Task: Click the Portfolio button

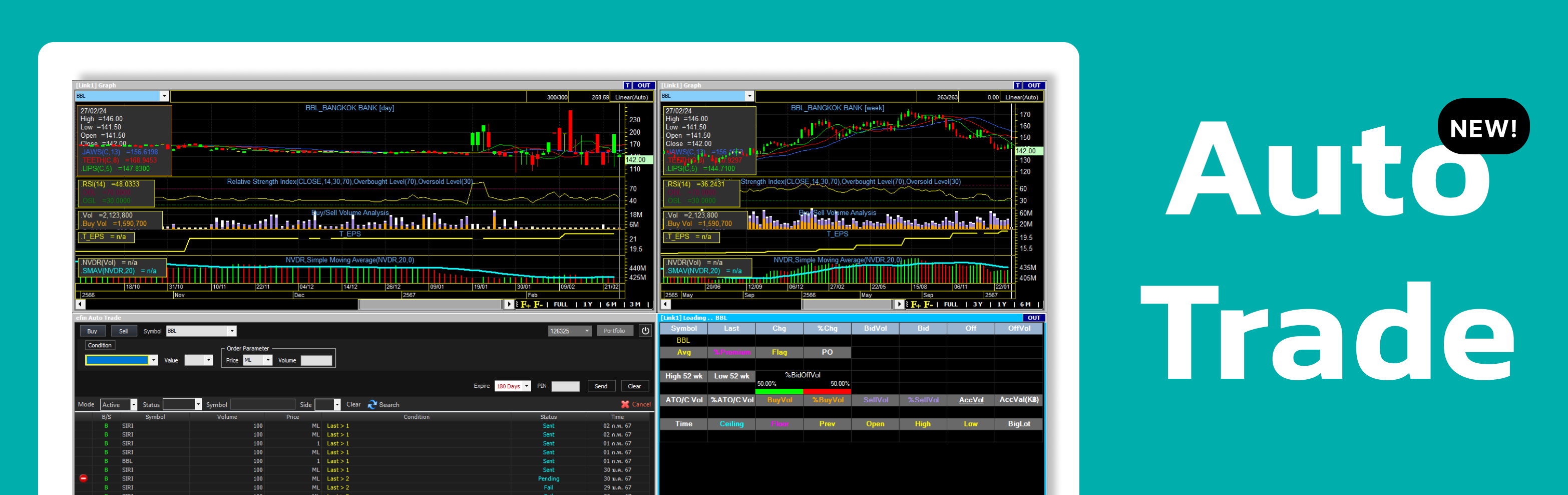Action: click(615, 331)
